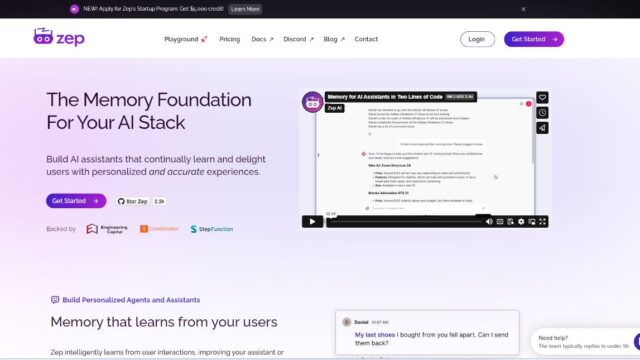
Task: Dismiss the startup program announcement banner
Action: [523, 9]
